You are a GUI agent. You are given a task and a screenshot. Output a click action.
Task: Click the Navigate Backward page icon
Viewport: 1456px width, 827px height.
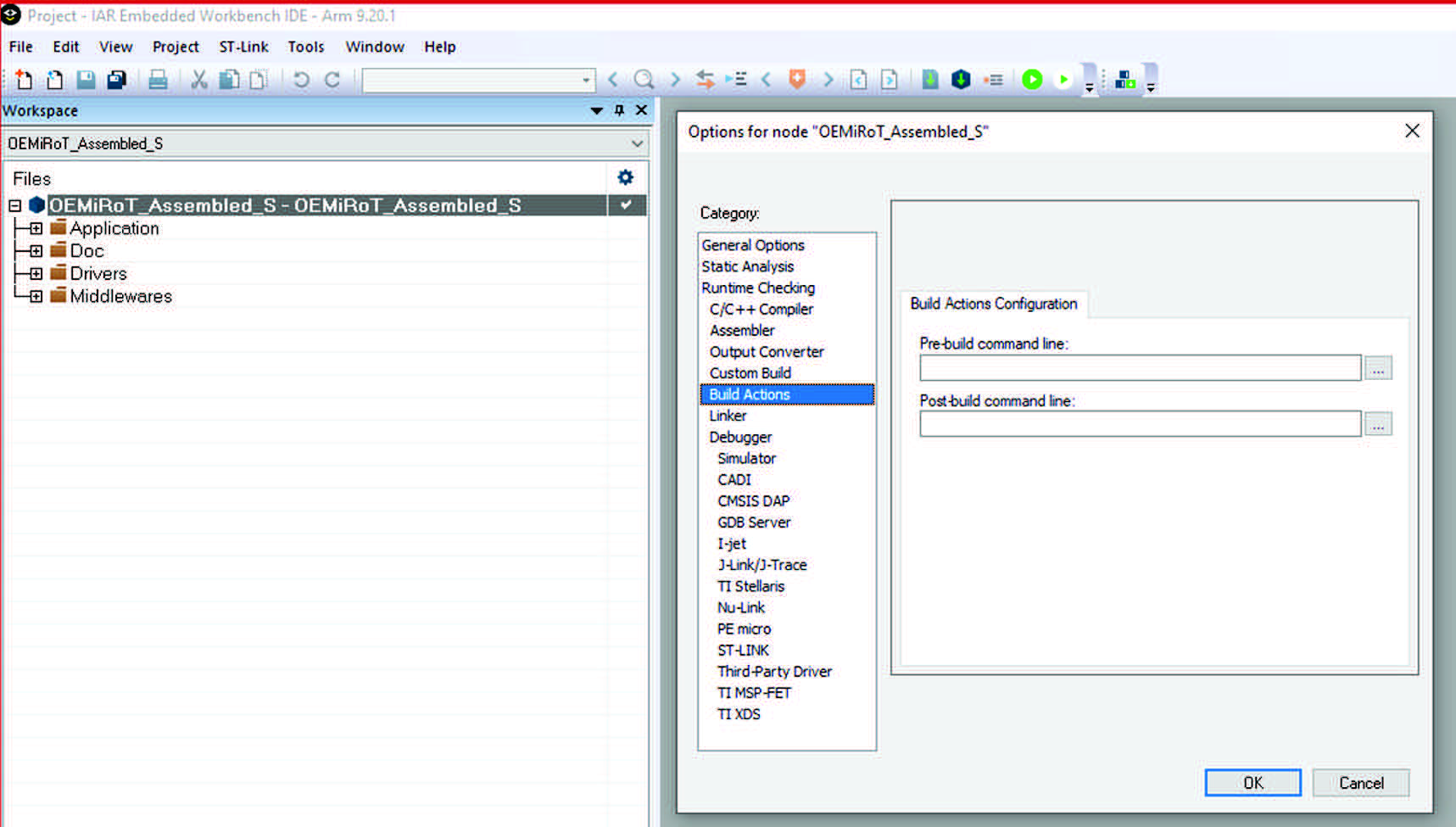pos(858,80)
